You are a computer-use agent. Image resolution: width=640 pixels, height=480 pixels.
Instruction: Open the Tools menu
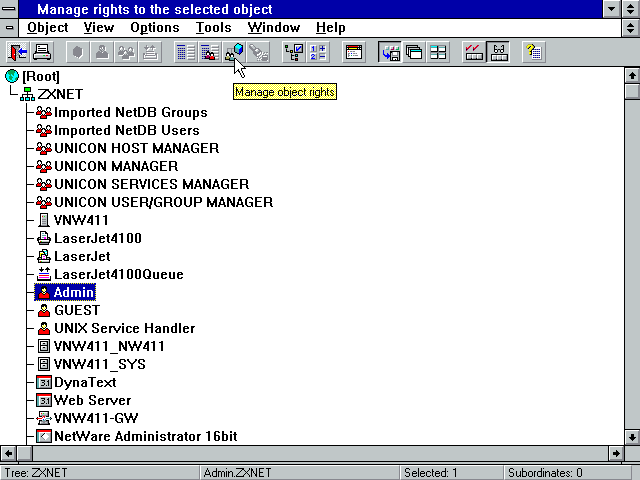tap(213, 28)
